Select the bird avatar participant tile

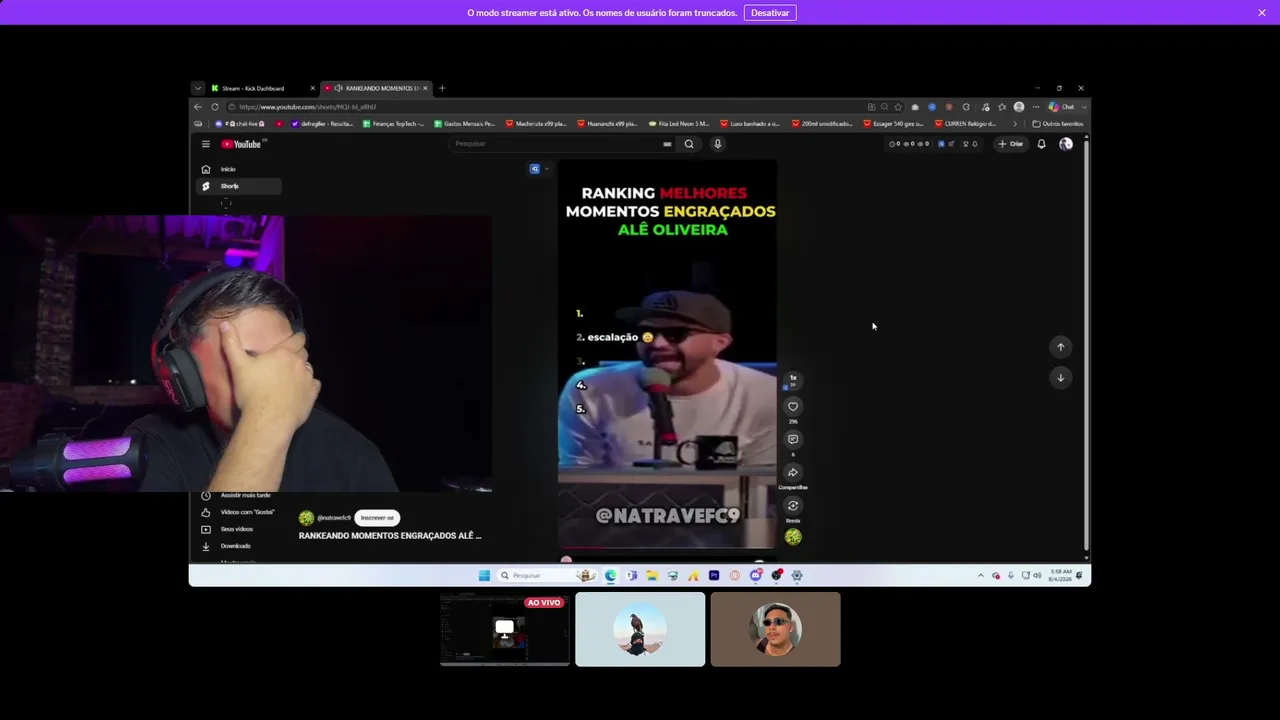[640, 629]
